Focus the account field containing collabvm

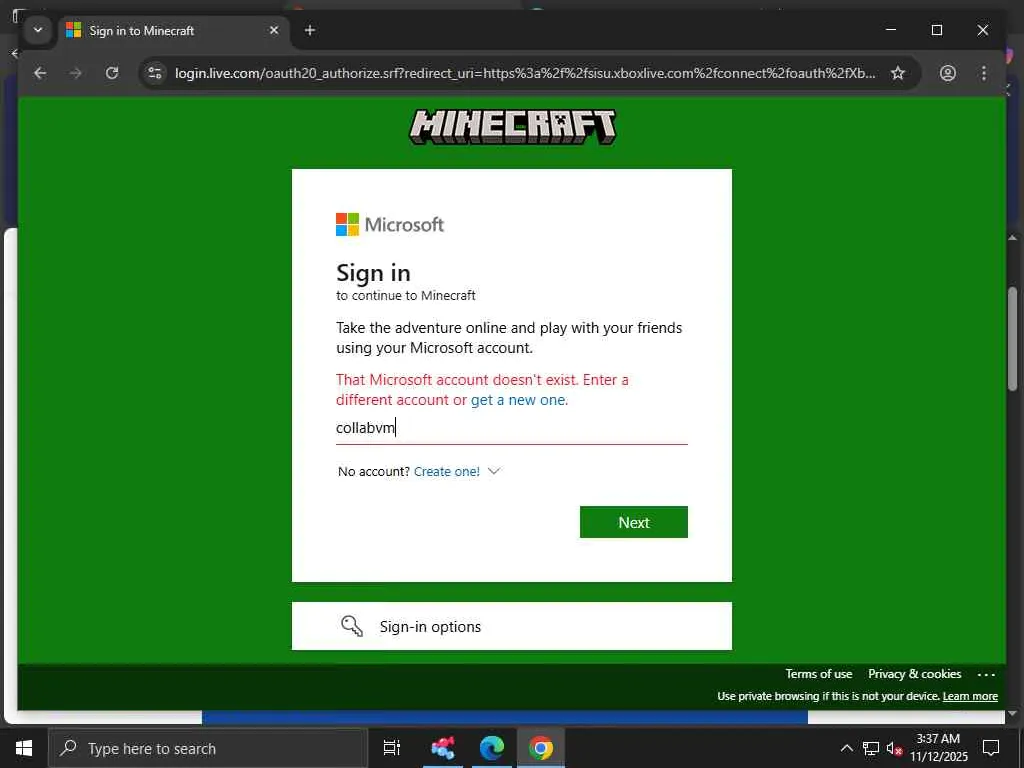click(x=511, y=428)
